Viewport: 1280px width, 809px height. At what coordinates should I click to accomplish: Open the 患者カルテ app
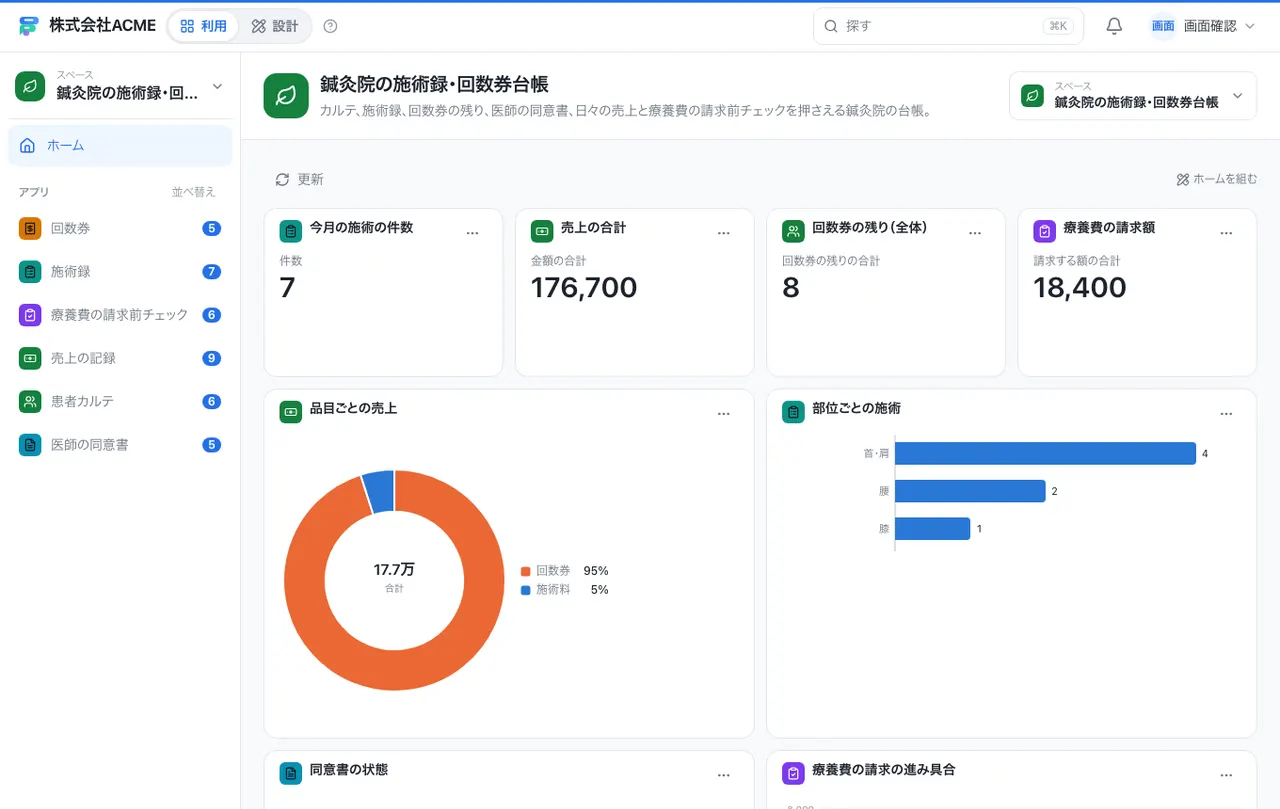tap(120, 401)
